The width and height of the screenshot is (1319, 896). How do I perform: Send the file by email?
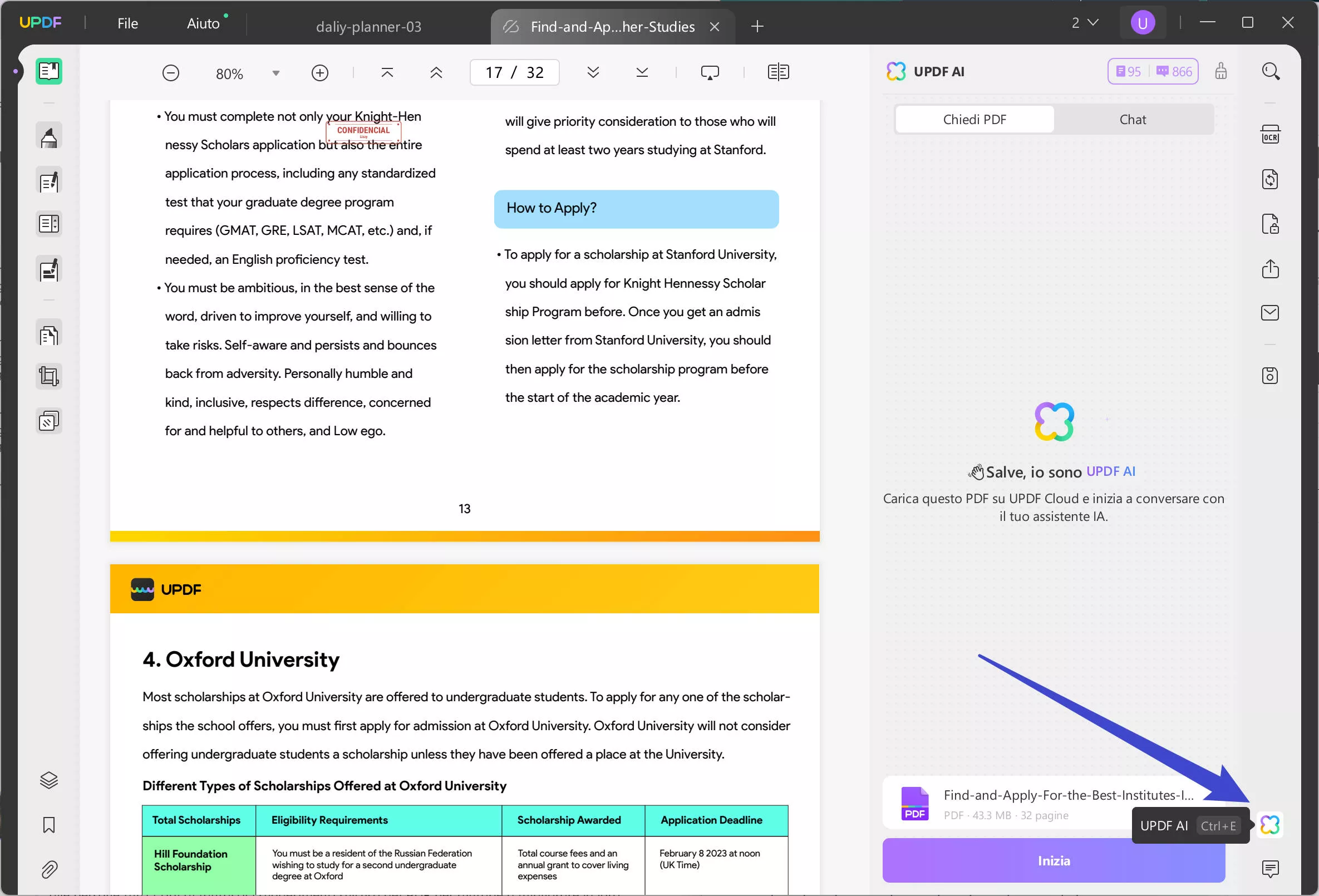tap(1270, 313)
